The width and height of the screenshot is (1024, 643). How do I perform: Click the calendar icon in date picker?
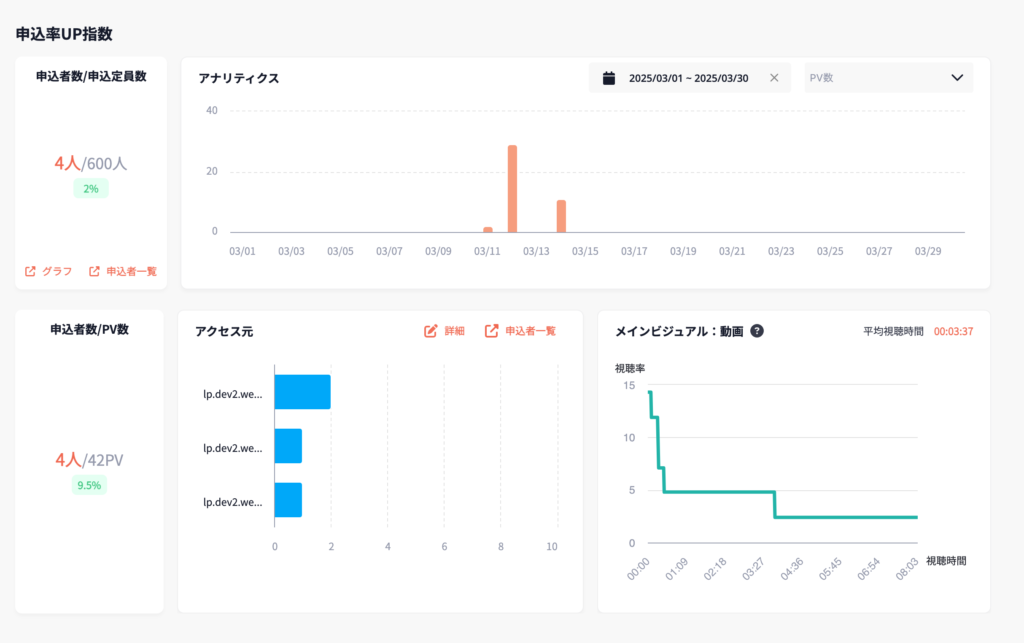pos(608,78)
